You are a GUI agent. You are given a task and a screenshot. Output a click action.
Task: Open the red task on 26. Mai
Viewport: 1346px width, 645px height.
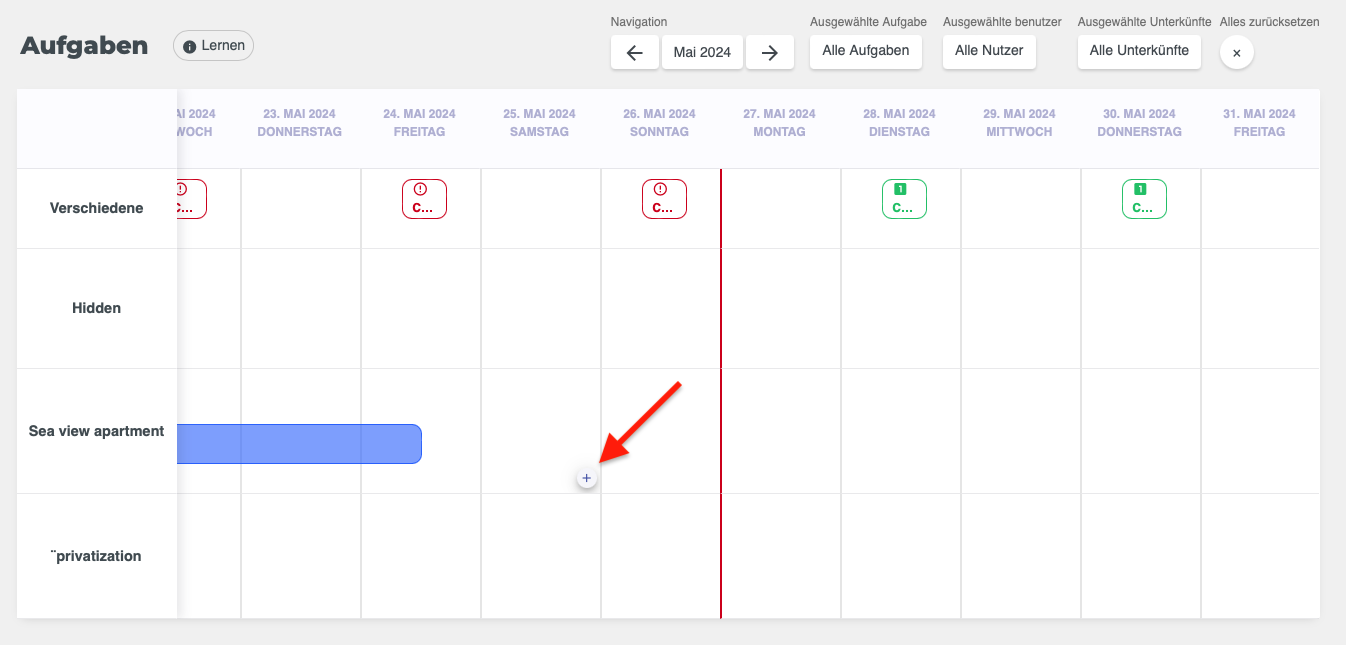pos(664,199)
